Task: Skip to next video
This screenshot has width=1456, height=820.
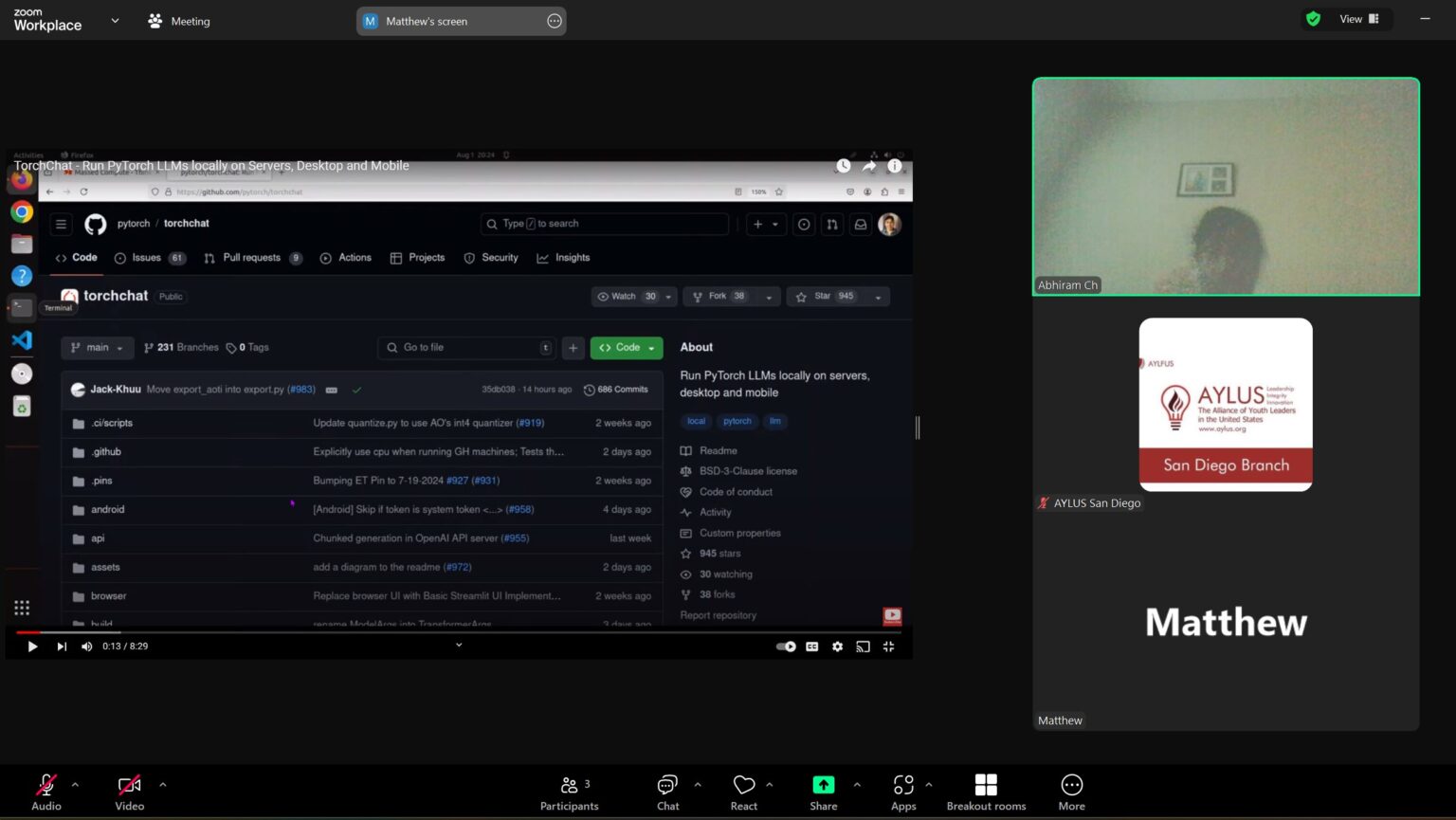Action: [62, 647]
